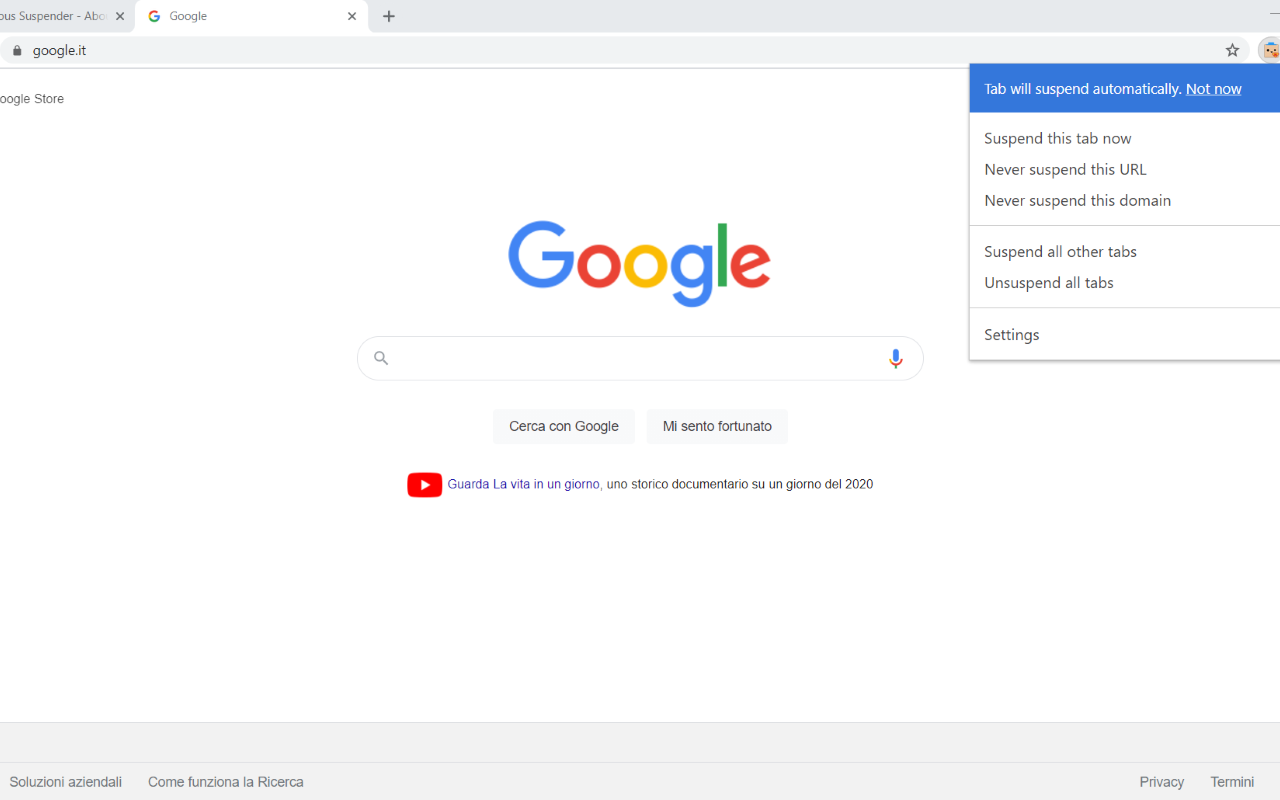
Task: Click the microphone voice search icon
Action: point(895,358)
